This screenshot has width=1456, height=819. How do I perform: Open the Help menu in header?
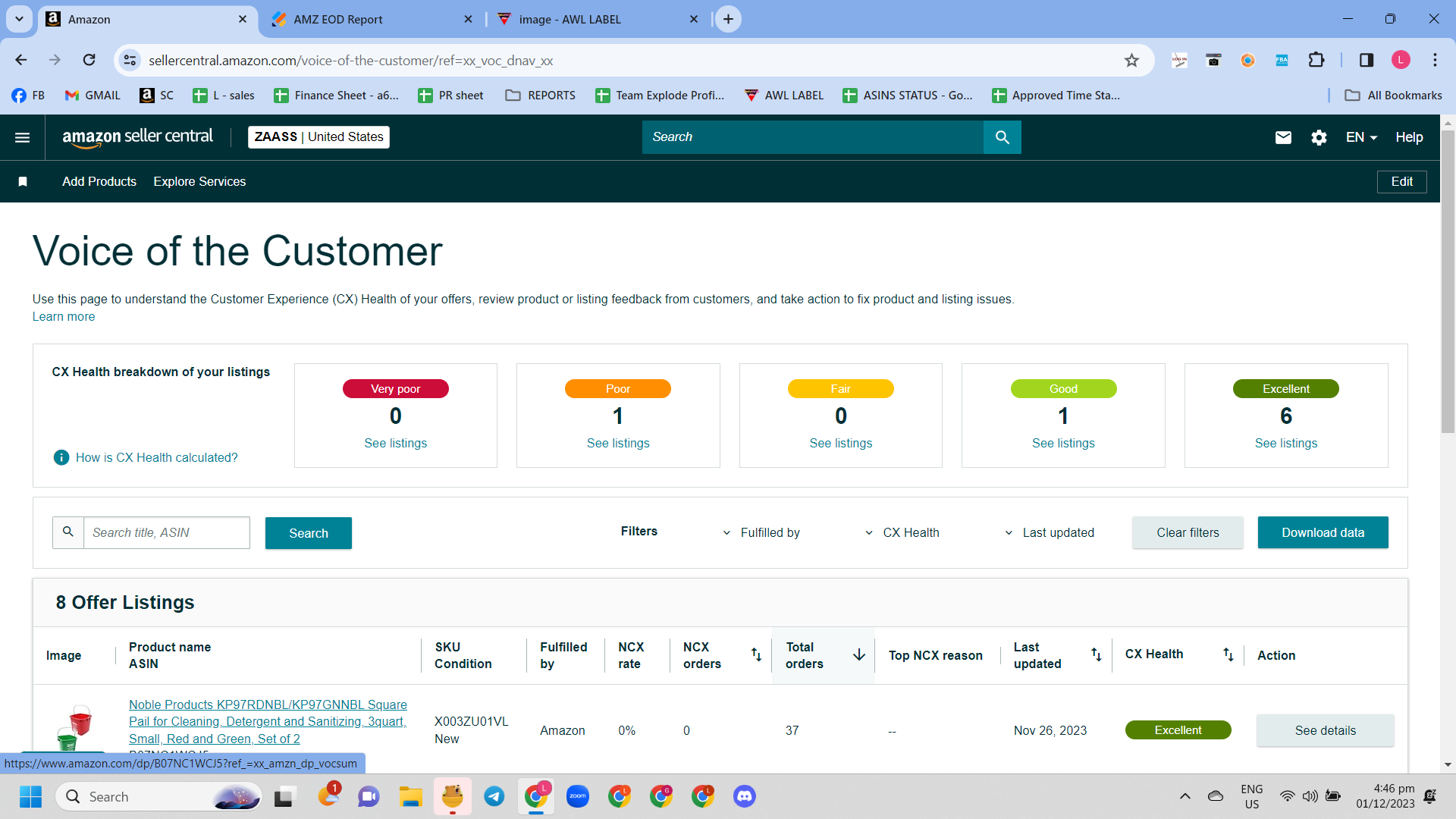pos(1409,137)
